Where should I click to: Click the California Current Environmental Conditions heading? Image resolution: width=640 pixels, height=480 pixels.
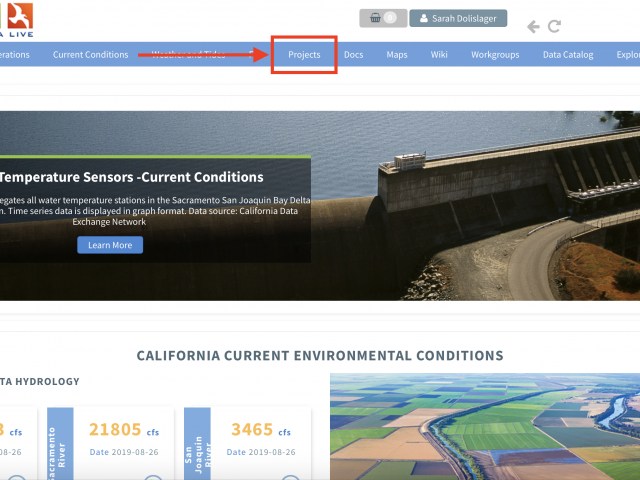pyautogui.click(x=320, y=356)
